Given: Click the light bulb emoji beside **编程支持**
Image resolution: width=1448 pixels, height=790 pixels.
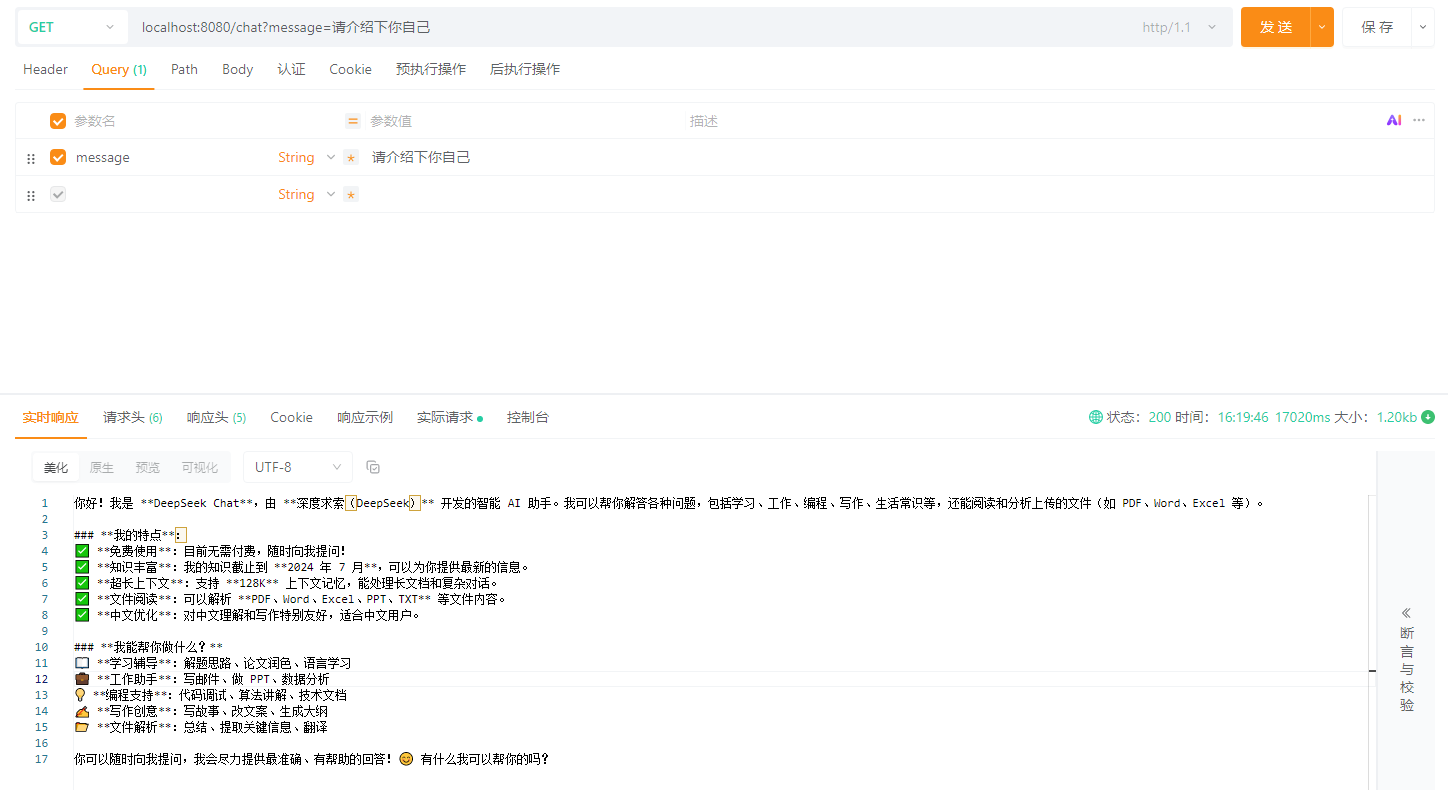Looking at the screenshot, I should 80,695.
